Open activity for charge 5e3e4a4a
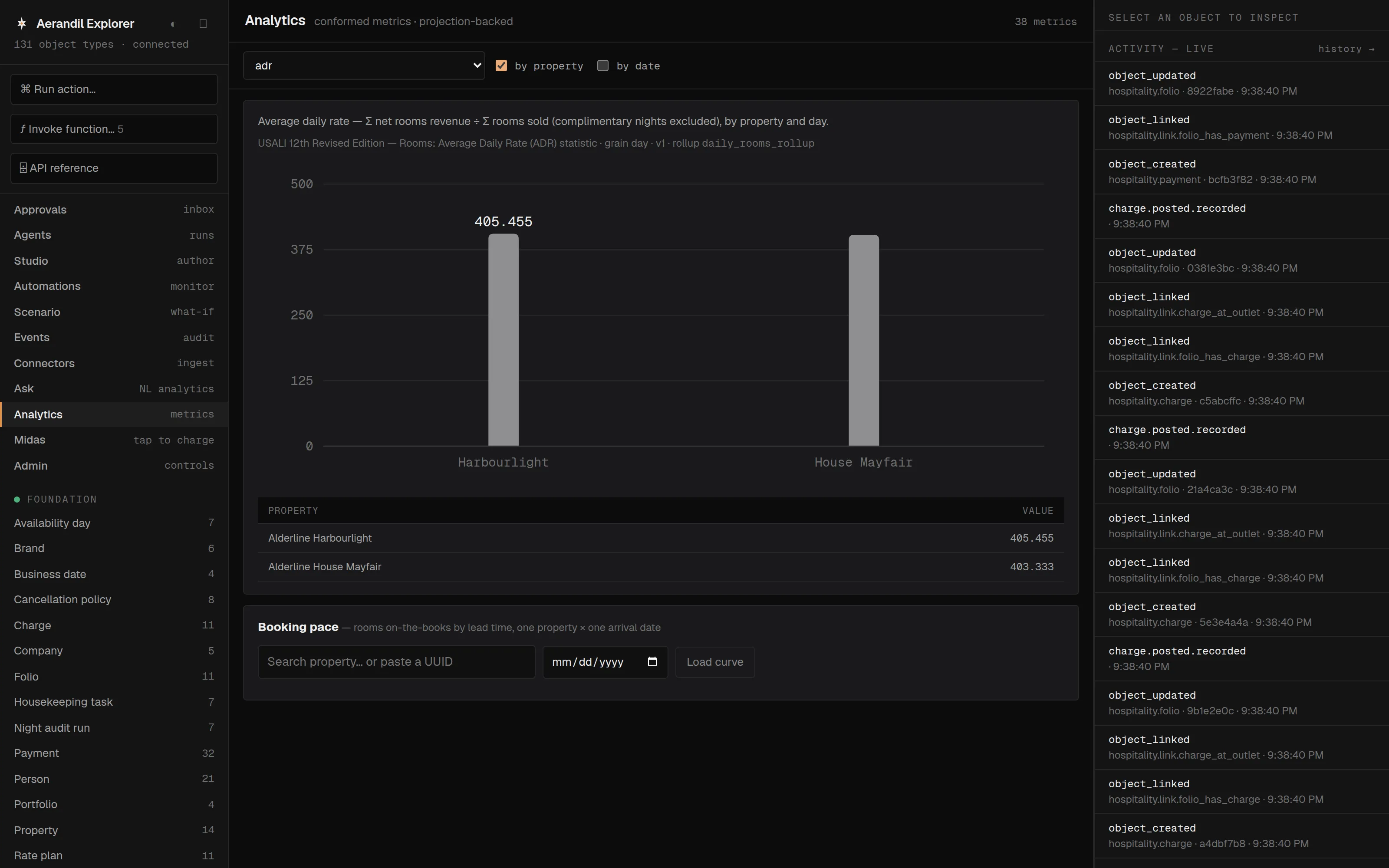This screenshot has width=1389, height=868. [x=1241, y=614]
